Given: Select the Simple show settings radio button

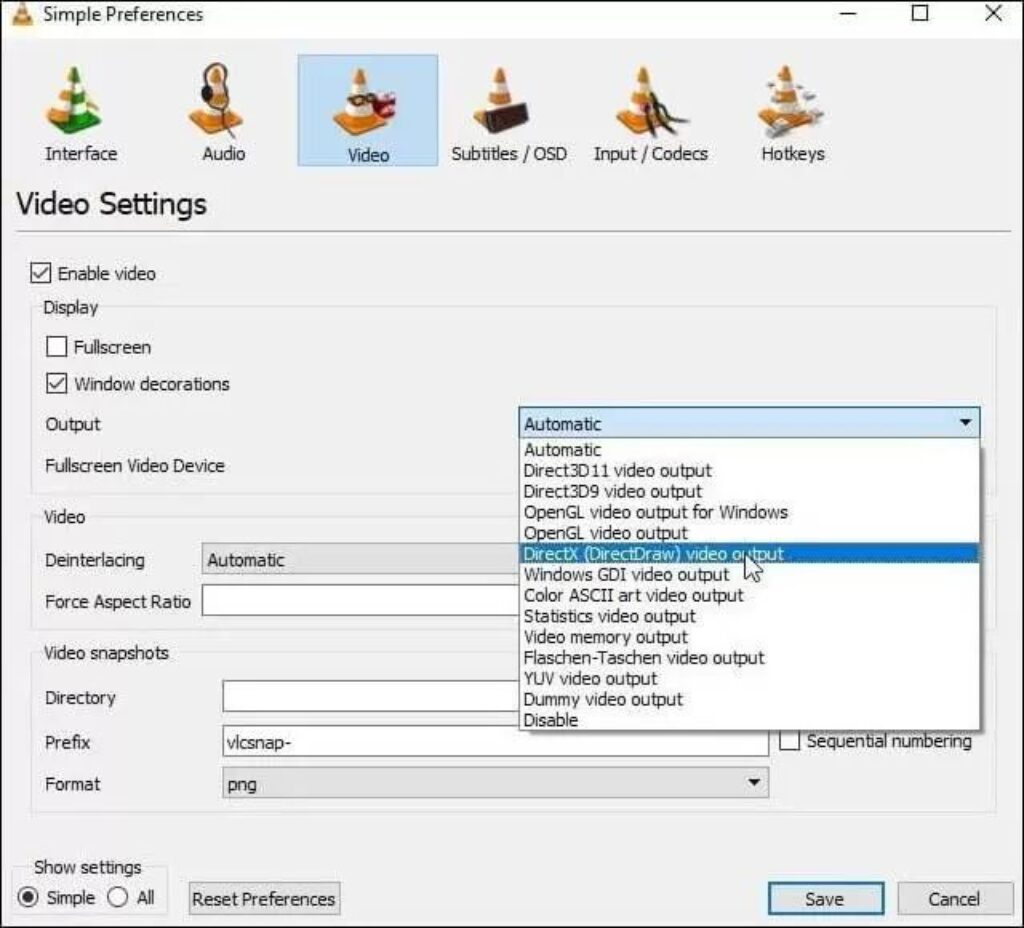Looking at the screenshot, I should [28, 897].
